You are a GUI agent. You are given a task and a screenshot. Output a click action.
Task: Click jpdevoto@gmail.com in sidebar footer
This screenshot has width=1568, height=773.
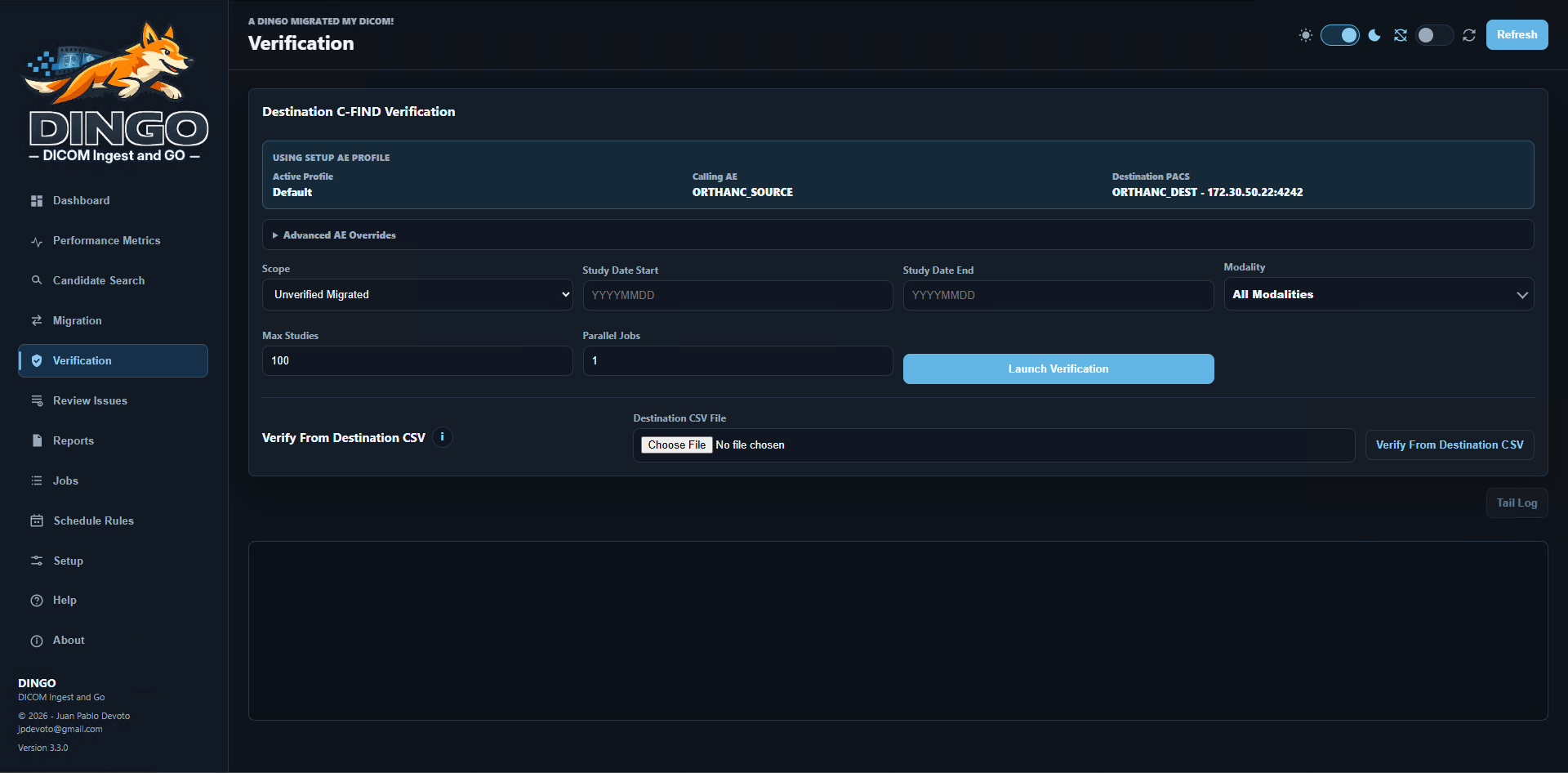60,730
